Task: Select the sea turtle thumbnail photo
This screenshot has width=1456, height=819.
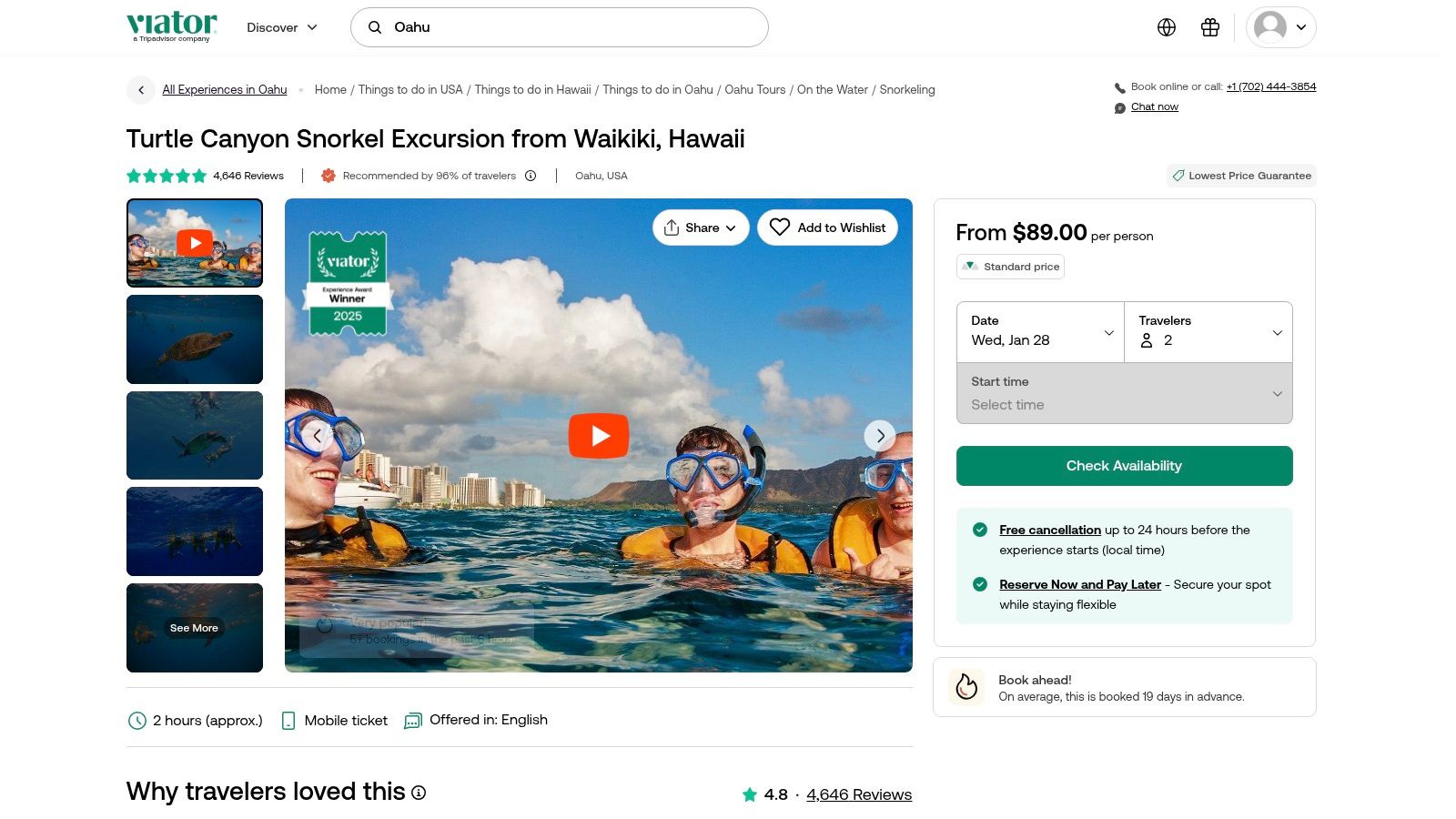Action: click(x=195, y=339)
